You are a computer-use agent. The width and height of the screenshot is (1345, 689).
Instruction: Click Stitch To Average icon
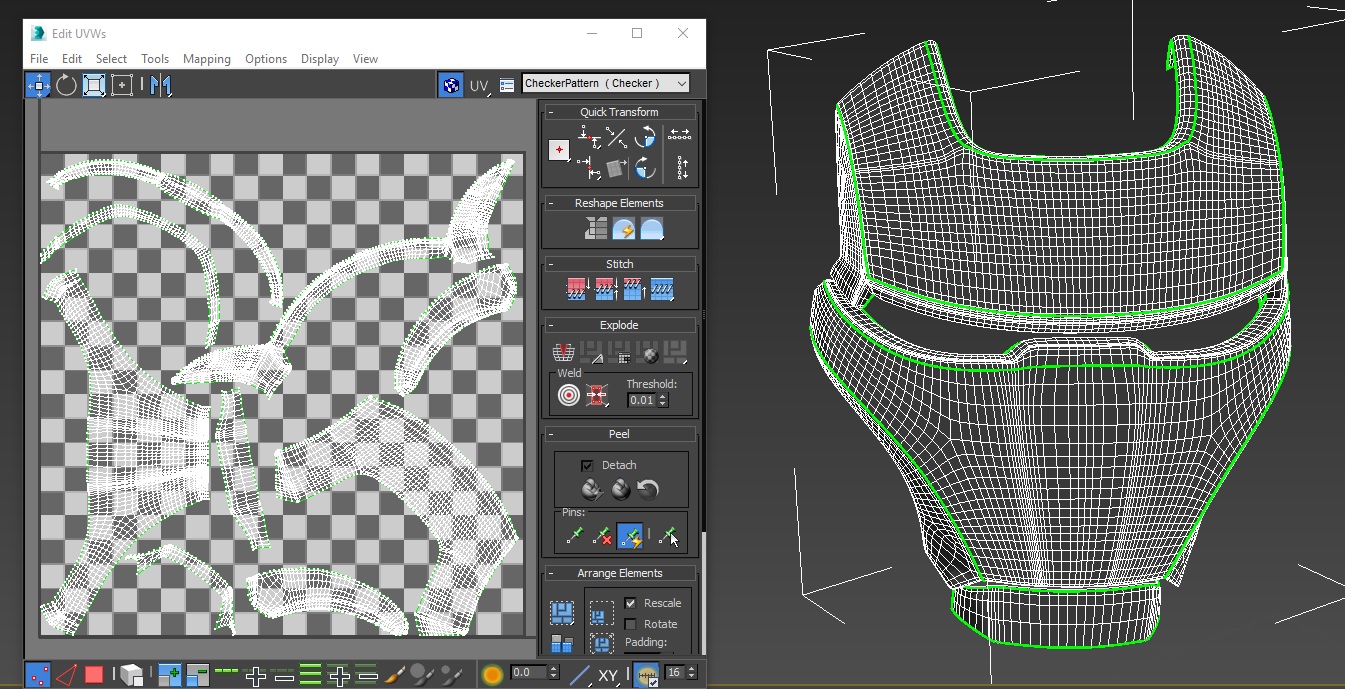click(605, 291)
